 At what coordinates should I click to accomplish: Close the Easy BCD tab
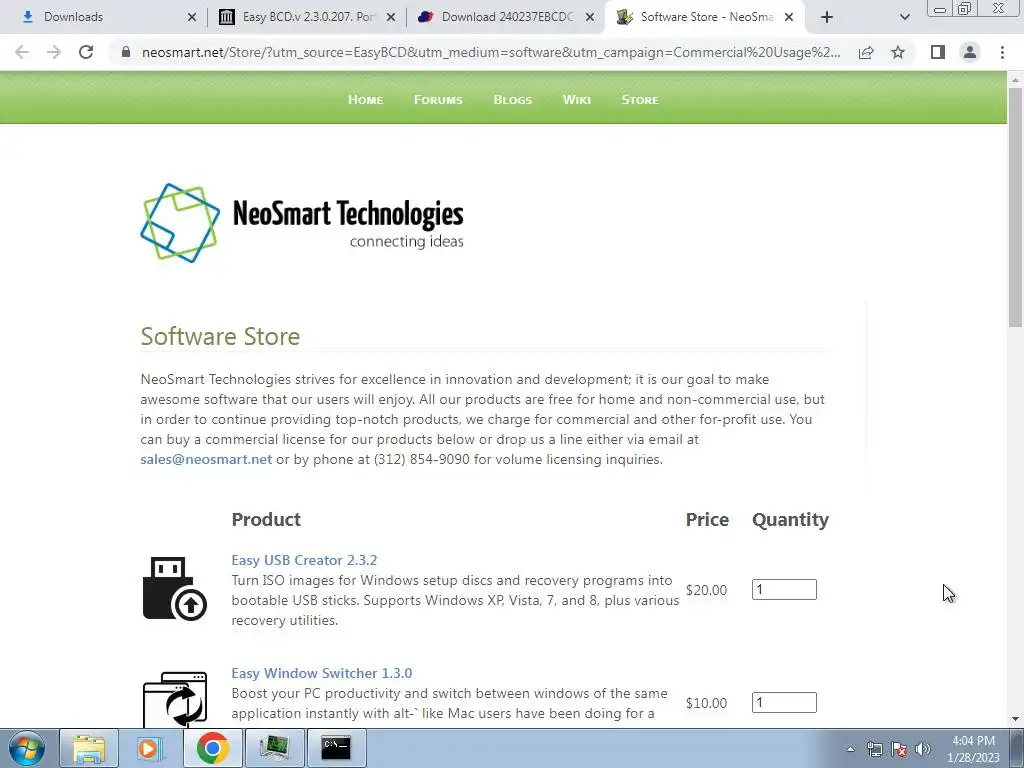391,17
